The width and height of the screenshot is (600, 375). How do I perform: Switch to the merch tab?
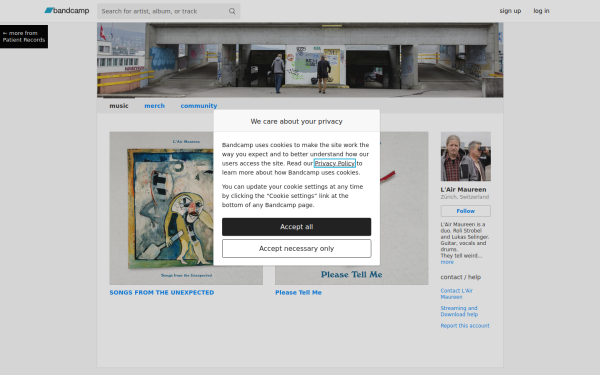155,106
